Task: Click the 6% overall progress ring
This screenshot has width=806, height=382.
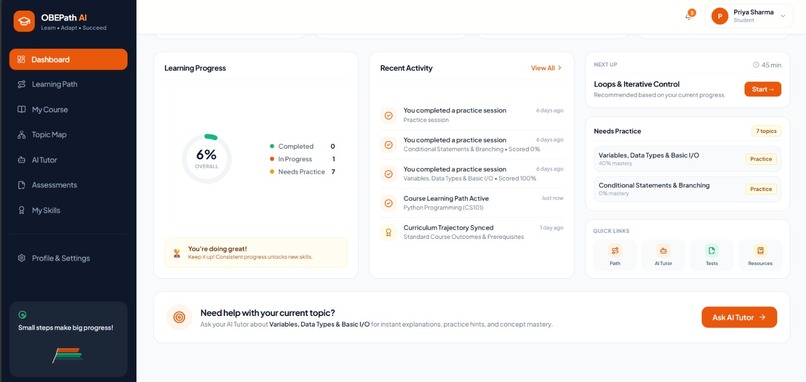Action: (x=207, y=158)
